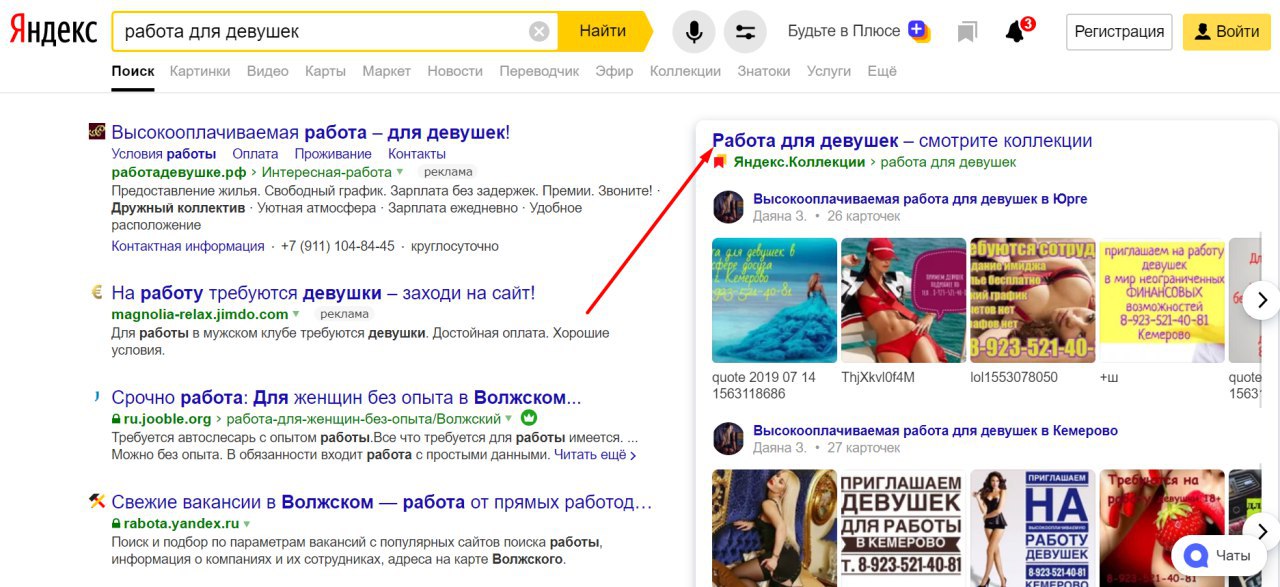Open the Знатоки tab

click(763, 71)
